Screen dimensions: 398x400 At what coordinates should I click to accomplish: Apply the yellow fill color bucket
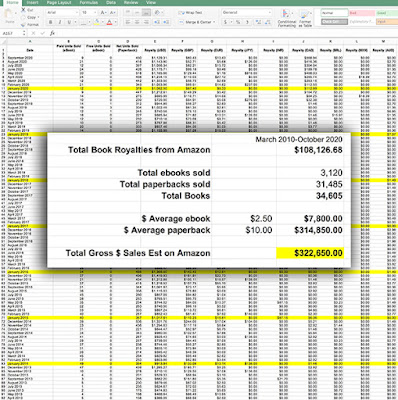[x=97, y=22]
